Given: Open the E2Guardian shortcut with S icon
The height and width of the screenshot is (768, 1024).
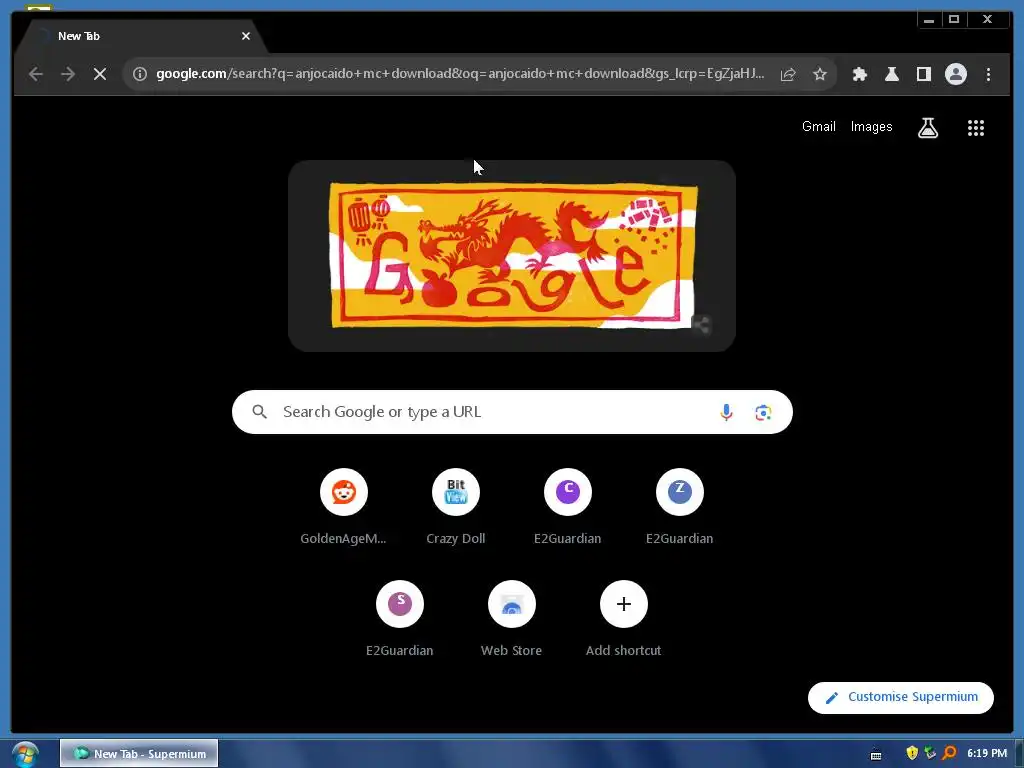Looking at the screenshot, I should tap(400, 618).
